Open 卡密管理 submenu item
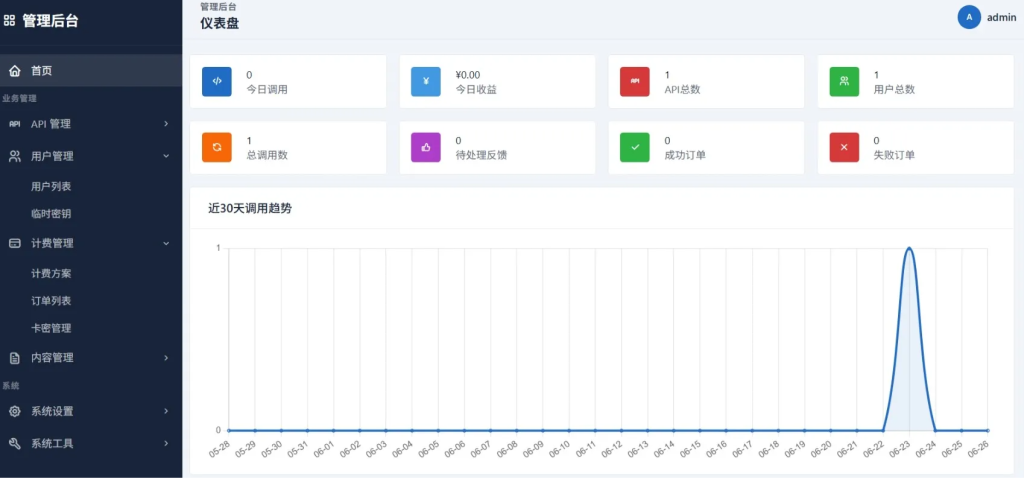This screenshot has height=479, width=1024. [x=51, y=329]
